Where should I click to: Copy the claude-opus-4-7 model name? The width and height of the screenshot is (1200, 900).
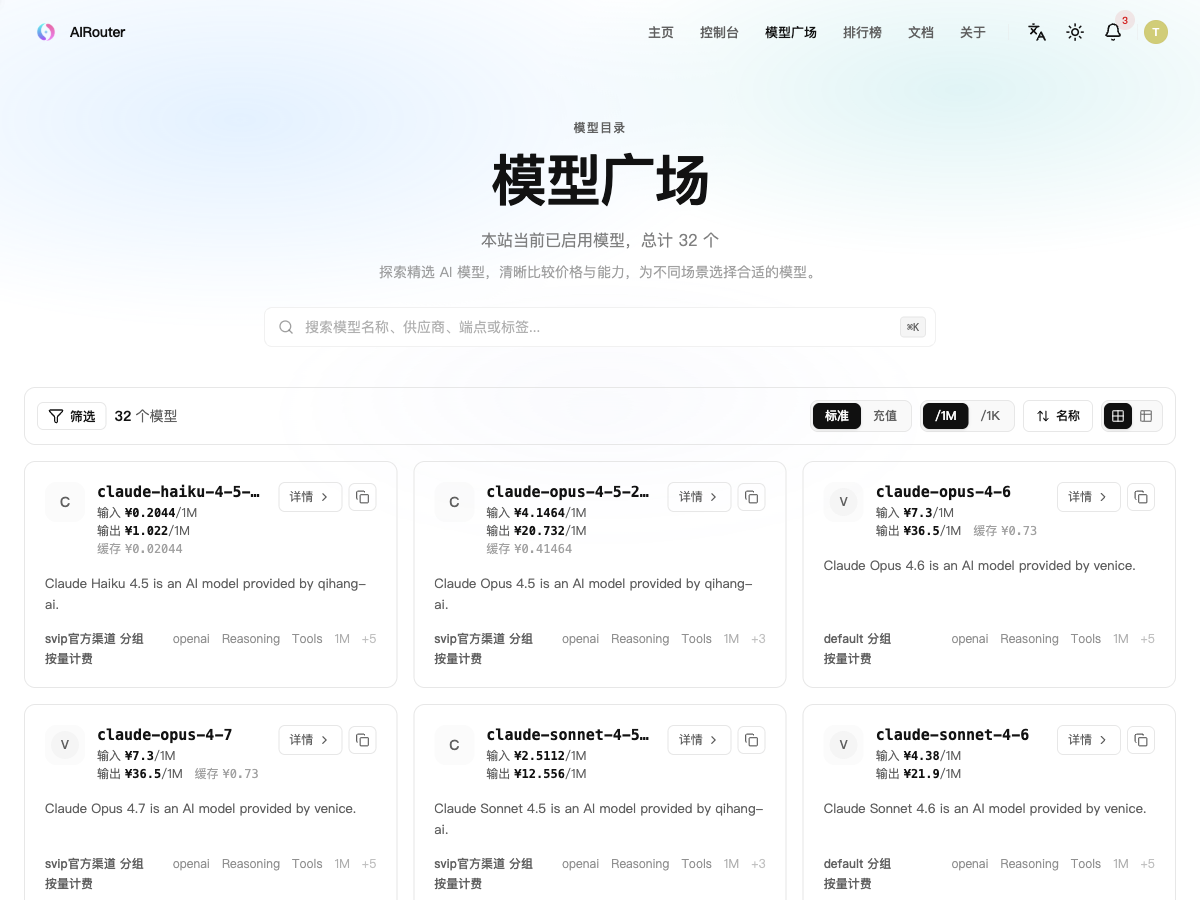click(363, 740)
